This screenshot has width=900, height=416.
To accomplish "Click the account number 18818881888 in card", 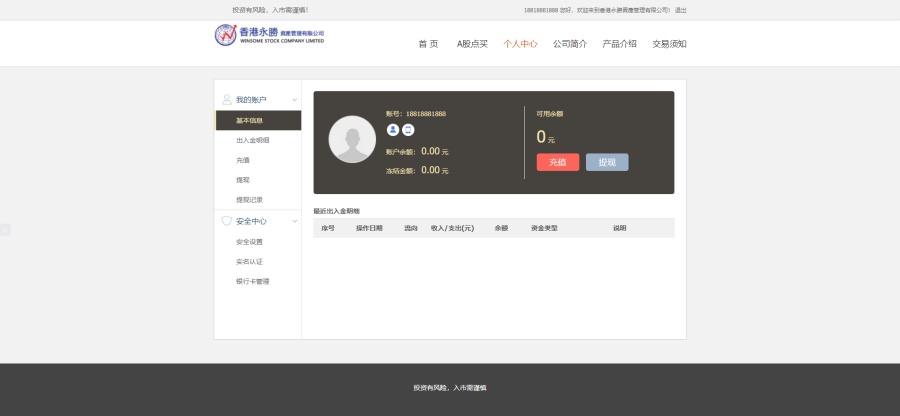I will tap(426, 114).
